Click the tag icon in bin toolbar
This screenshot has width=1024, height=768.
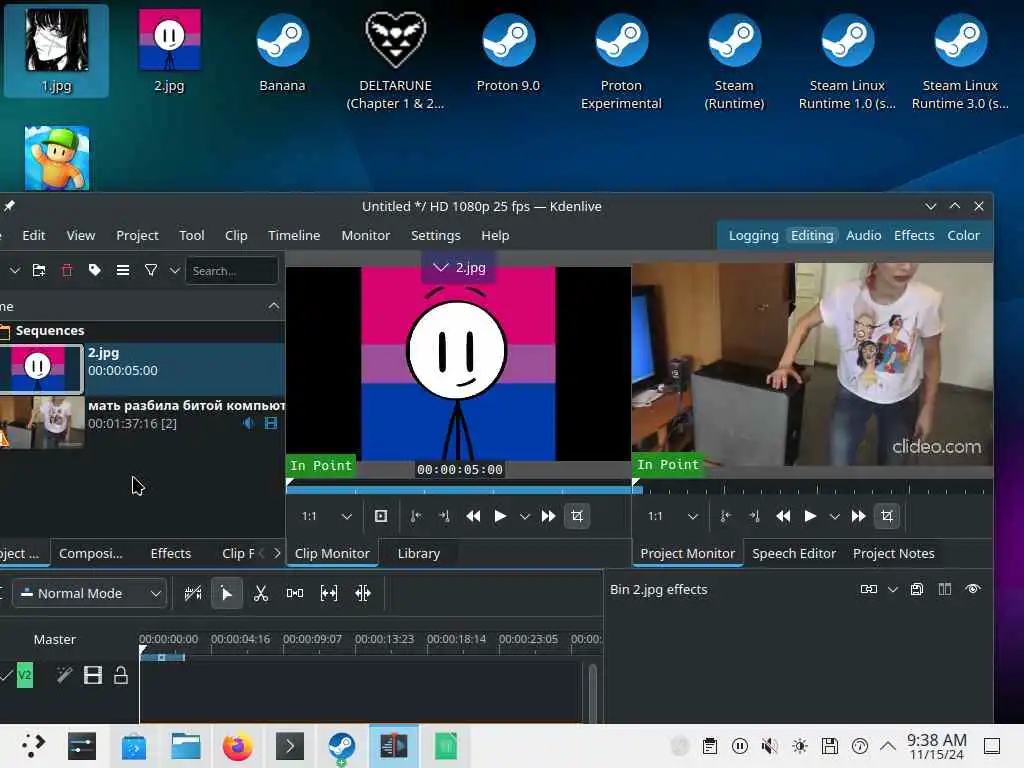[x=95, y=270]
